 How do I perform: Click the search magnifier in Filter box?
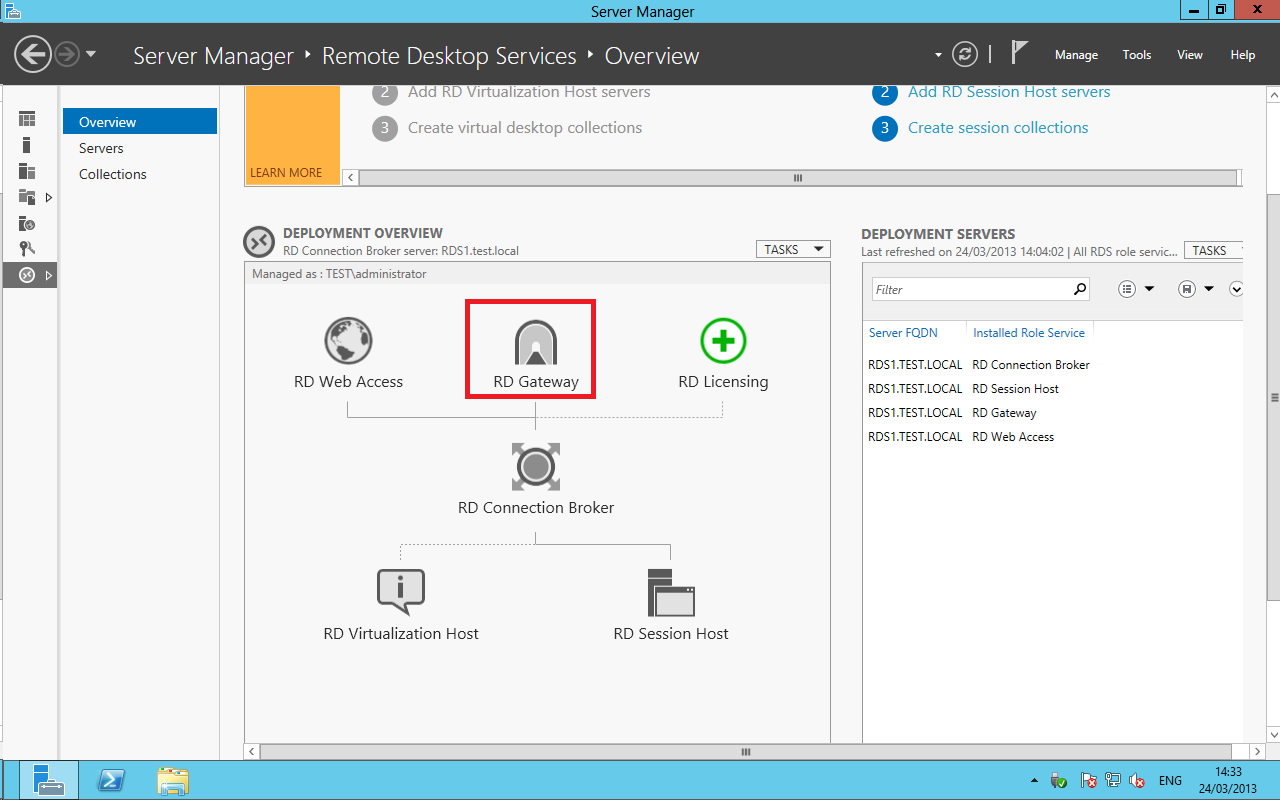pos(1079,289)
